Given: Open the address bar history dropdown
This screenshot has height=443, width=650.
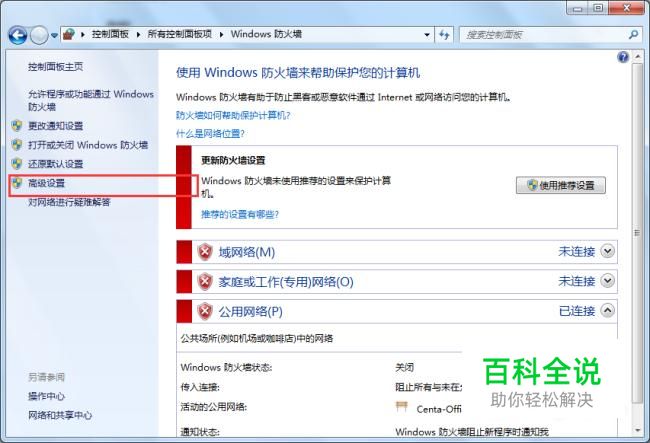Looking at the screenshot, I should (427, 35).
